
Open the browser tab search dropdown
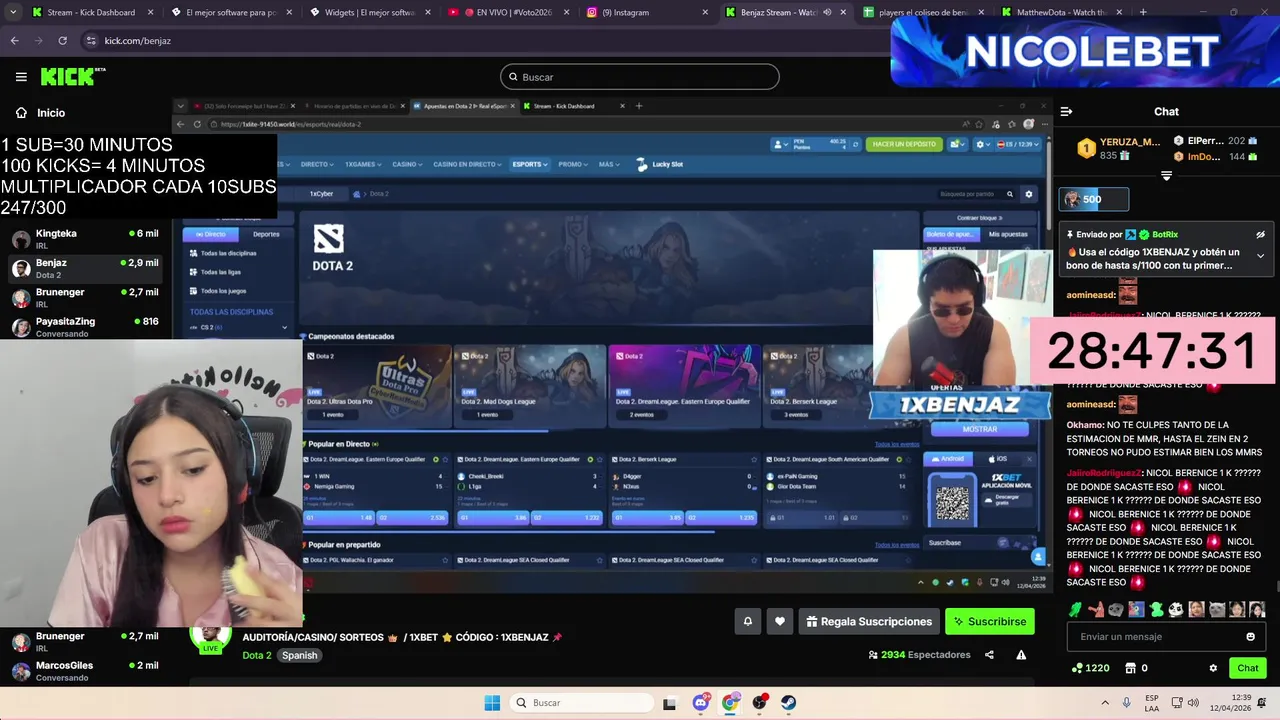pos(12,12)
